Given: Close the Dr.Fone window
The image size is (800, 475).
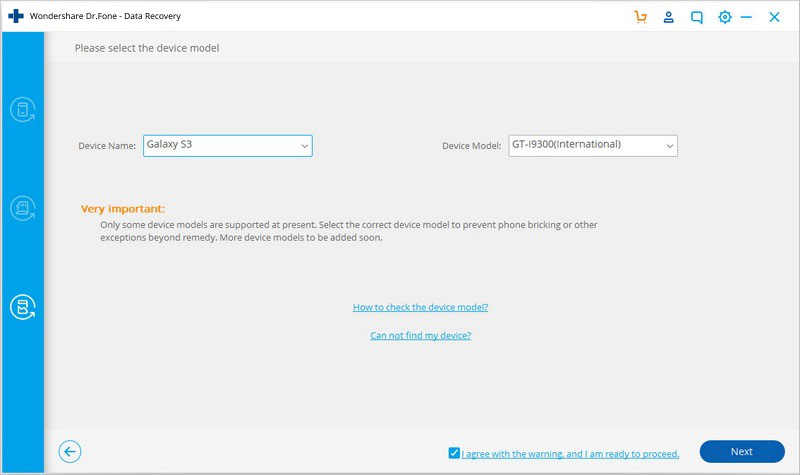Looking at the screenshot, I should (774, 17).
